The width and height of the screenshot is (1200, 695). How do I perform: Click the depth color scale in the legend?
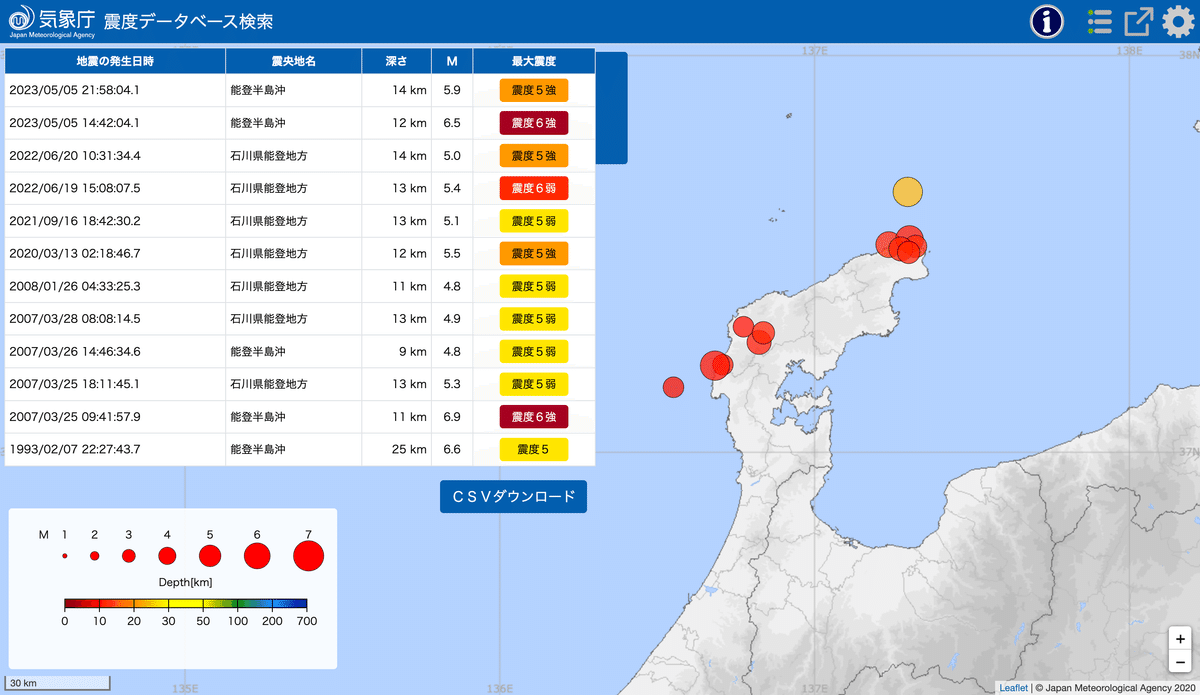(x=185, y=602)
